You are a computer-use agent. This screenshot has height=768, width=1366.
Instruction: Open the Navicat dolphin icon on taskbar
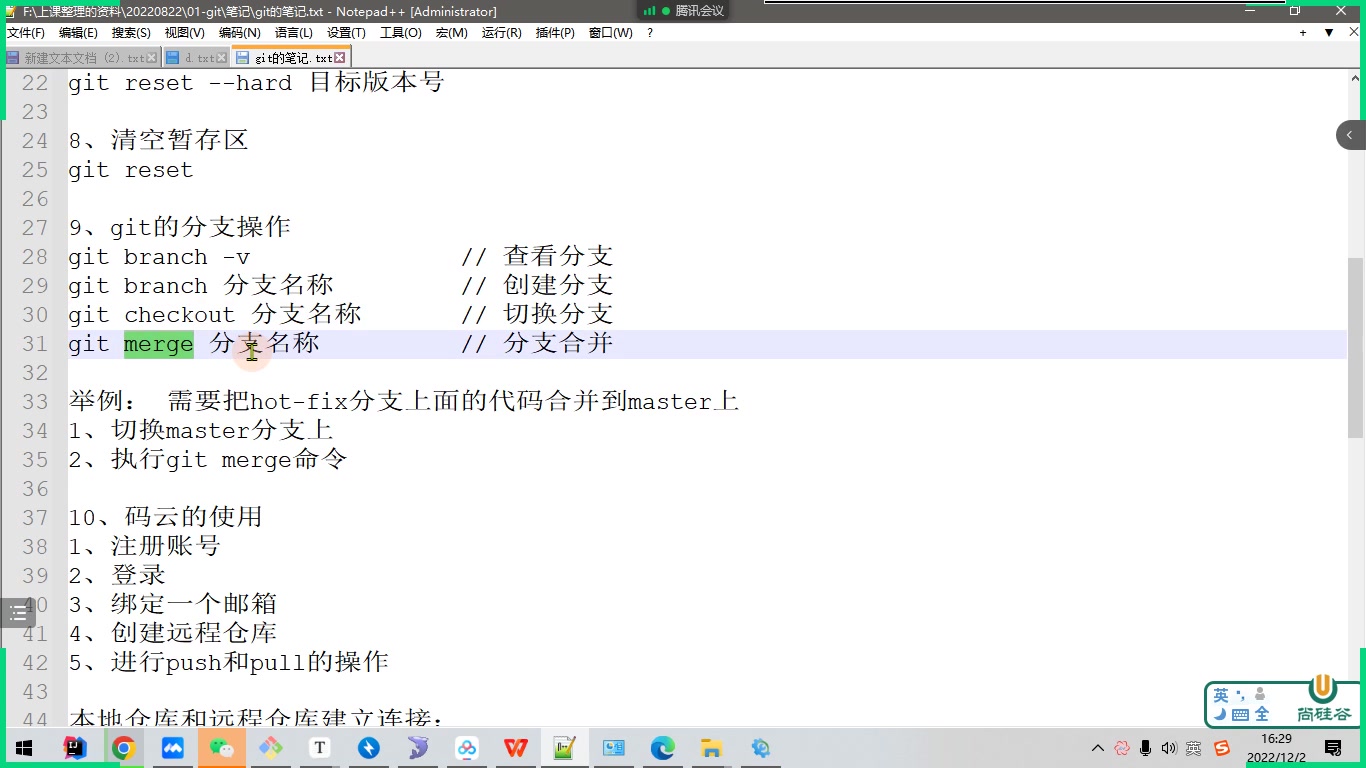click(x=415, y=747)
